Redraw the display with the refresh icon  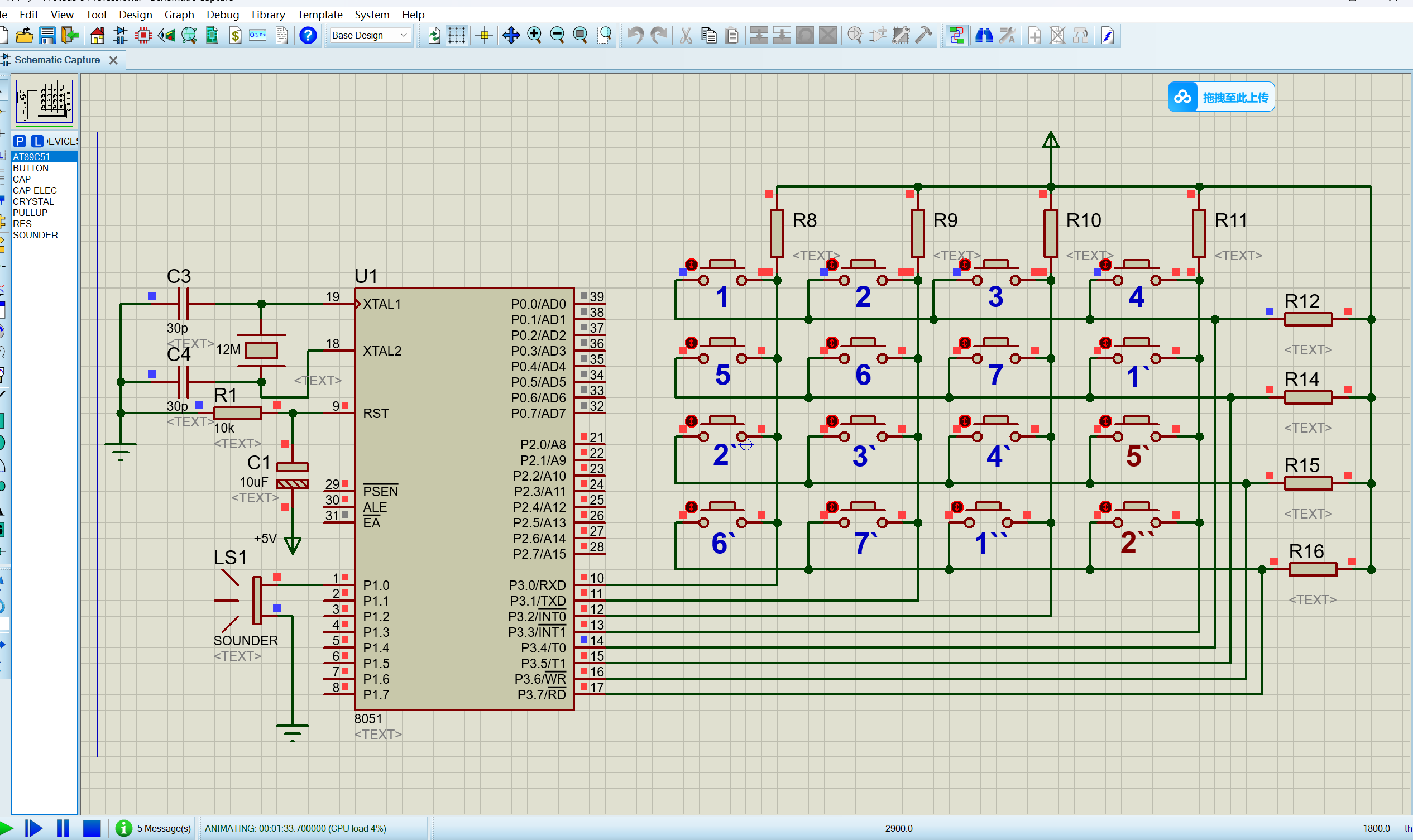click(x=434, y=36)
